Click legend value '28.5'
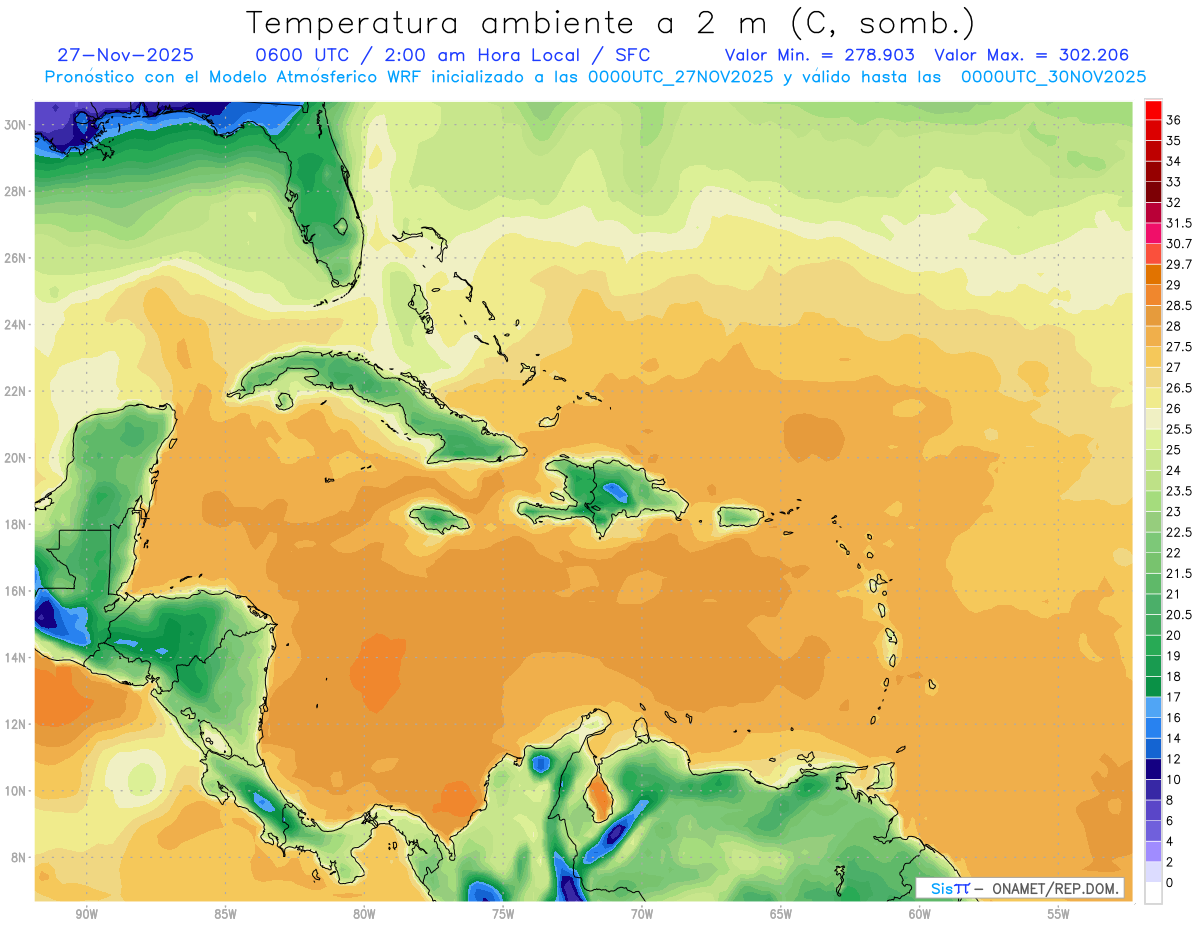Screen dimensions: 1200x927 (1179, 305)
